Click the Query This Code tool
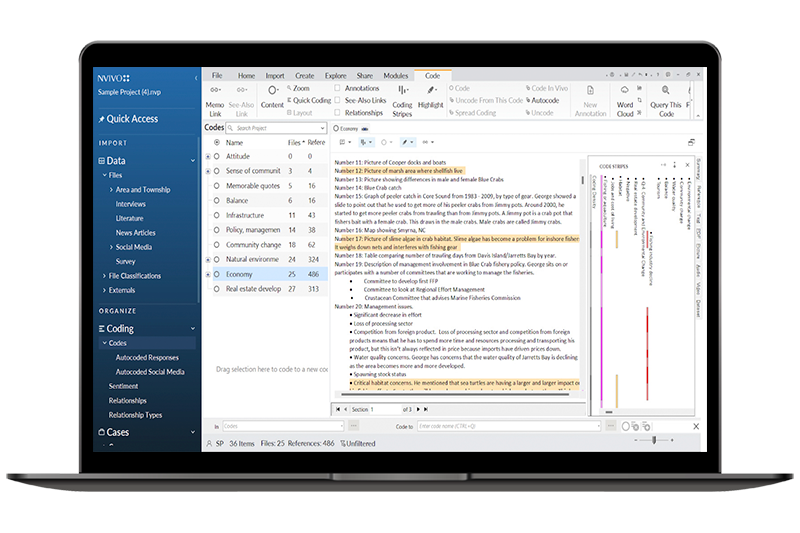Screen dimensions: 800x533 click(x=665, y=102)
